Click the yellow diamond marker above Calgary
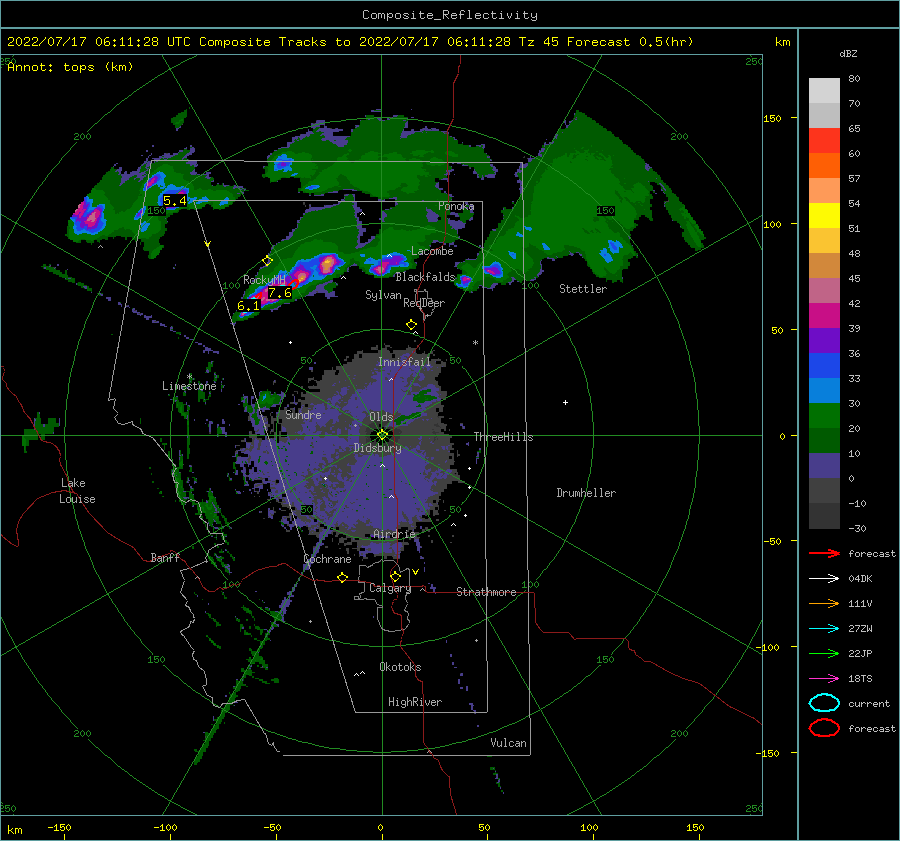Image resolution: width=900 pixels, height=841 pixels. [x=395, y=576]
